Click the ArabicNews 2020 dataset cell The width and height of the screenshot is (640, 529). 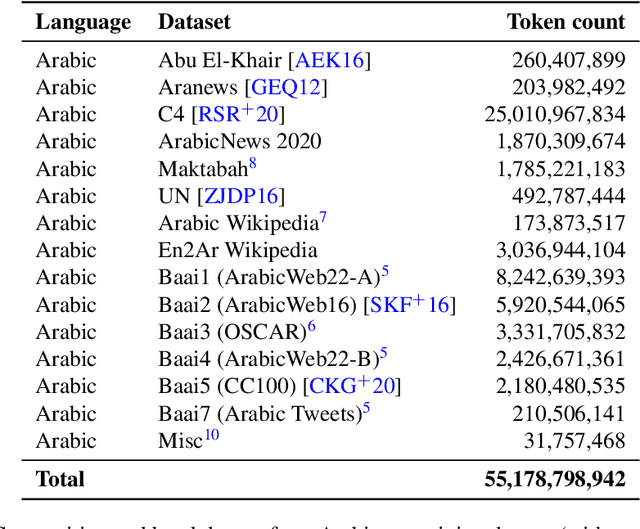pyautogui.click(x=239, y=141)
